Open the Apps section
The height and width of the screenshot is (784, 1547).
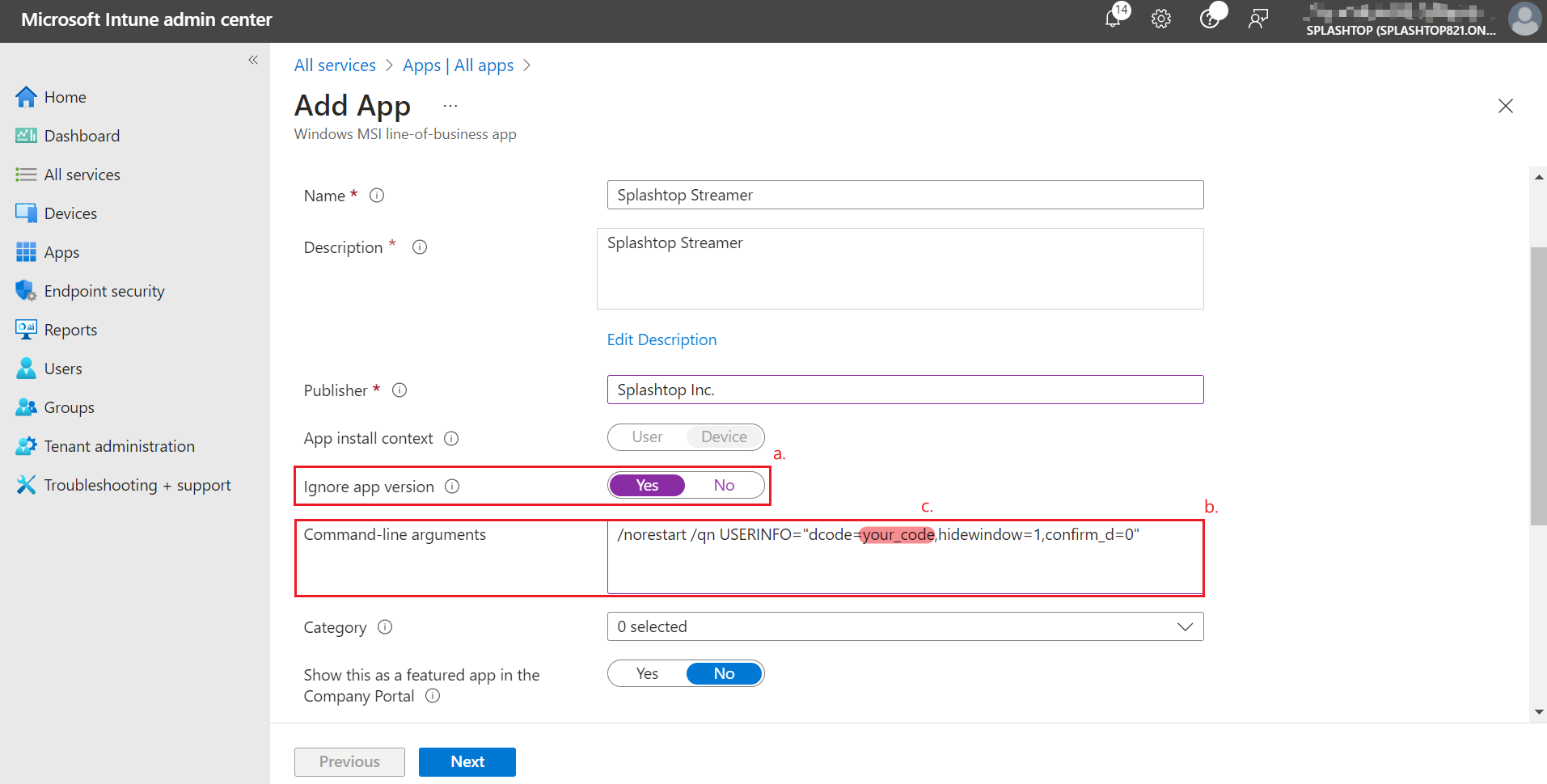point(61,251)
